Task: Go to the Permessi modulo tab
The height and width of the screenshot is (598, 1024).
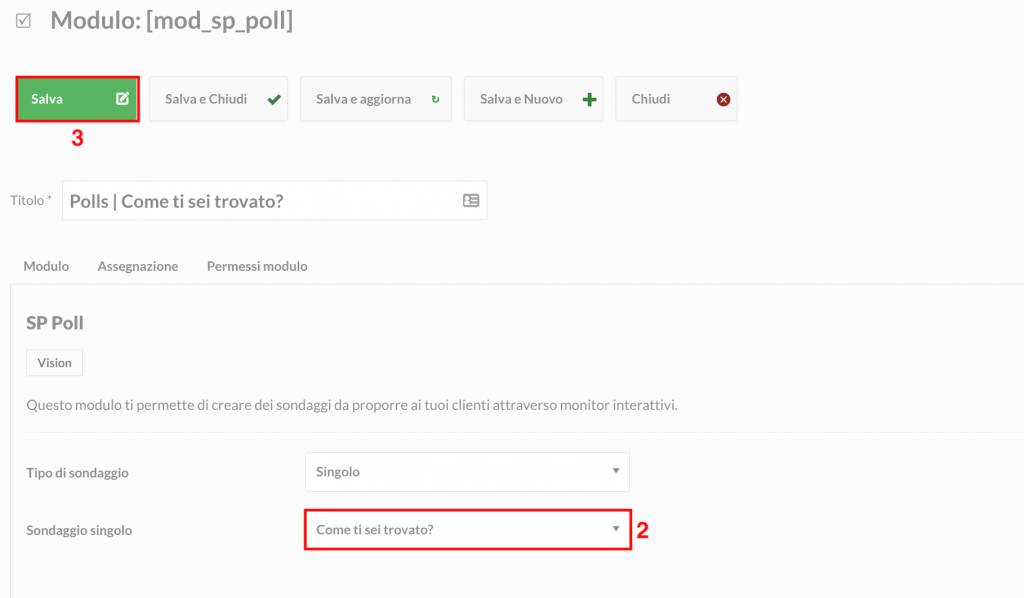Action: (257, 266)
